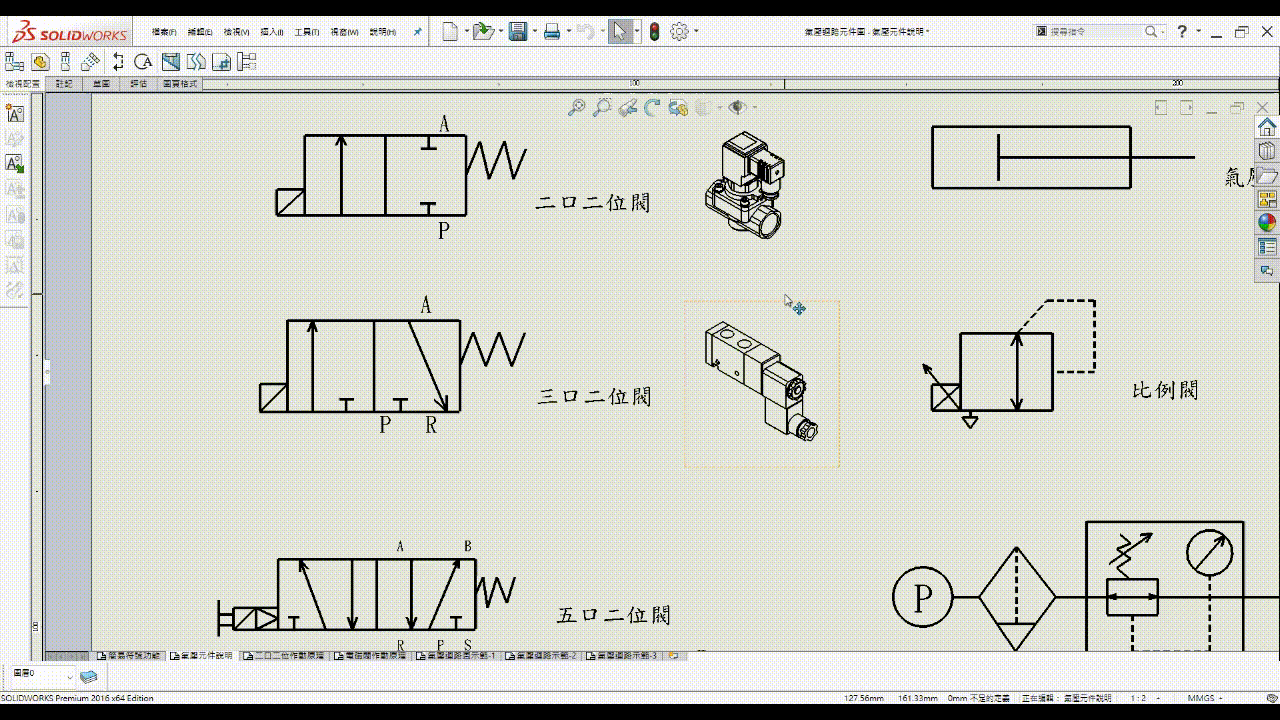Click the Print icon in toolbar
This screenshot has width=1280, height=720.
[551, 32]
